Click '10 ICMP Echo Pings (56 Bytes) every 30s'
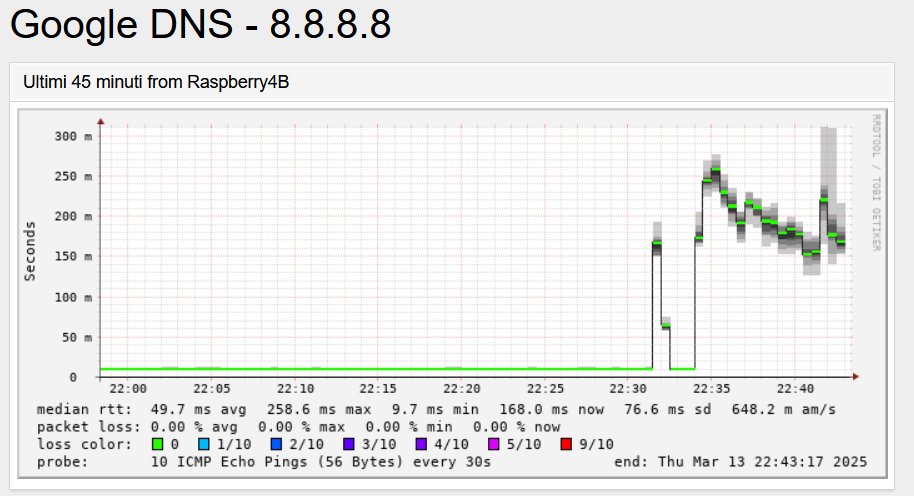This screenshot has width=914, height=496. [321, 462]
